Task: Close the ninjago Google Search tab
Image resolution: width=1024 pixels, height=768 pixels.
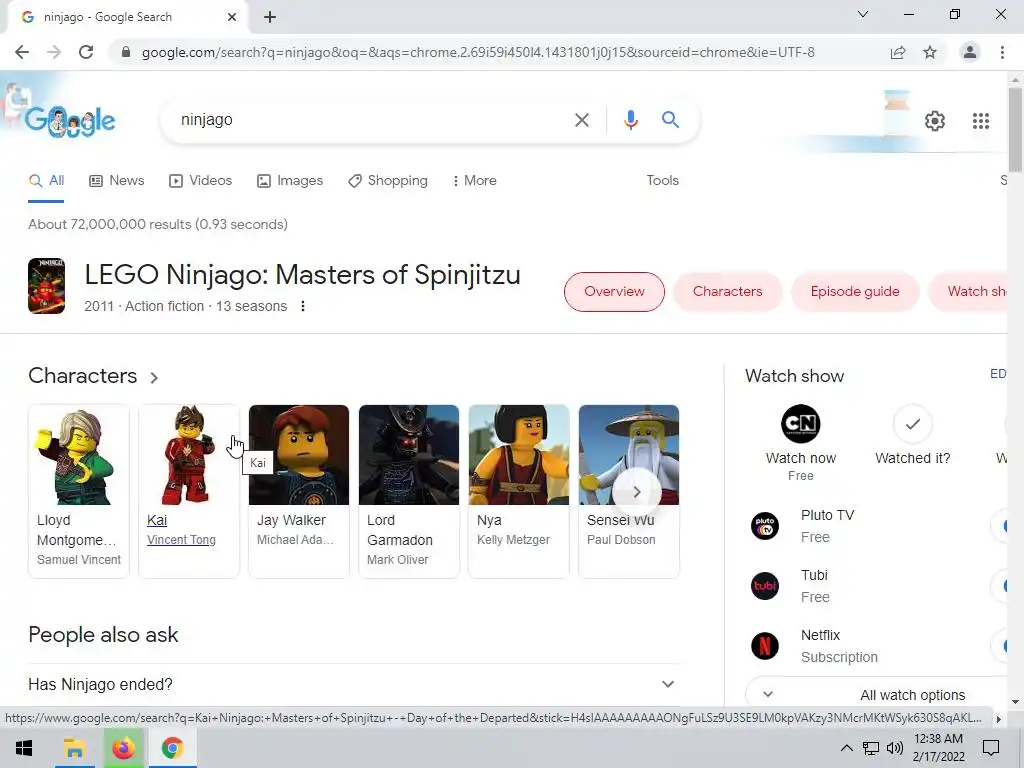Action: [x=232, y=17]
